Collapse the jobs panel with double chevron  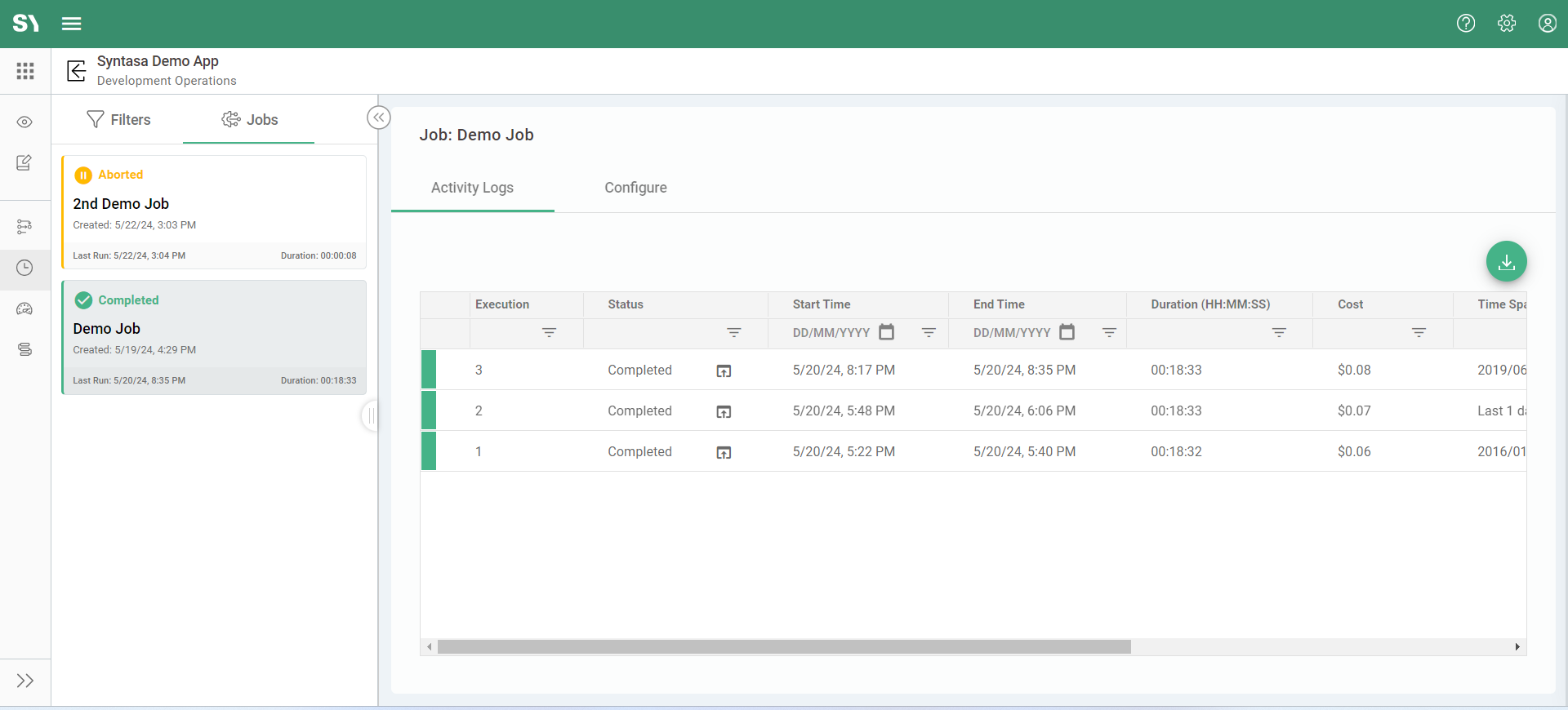(x=378, y=118)
